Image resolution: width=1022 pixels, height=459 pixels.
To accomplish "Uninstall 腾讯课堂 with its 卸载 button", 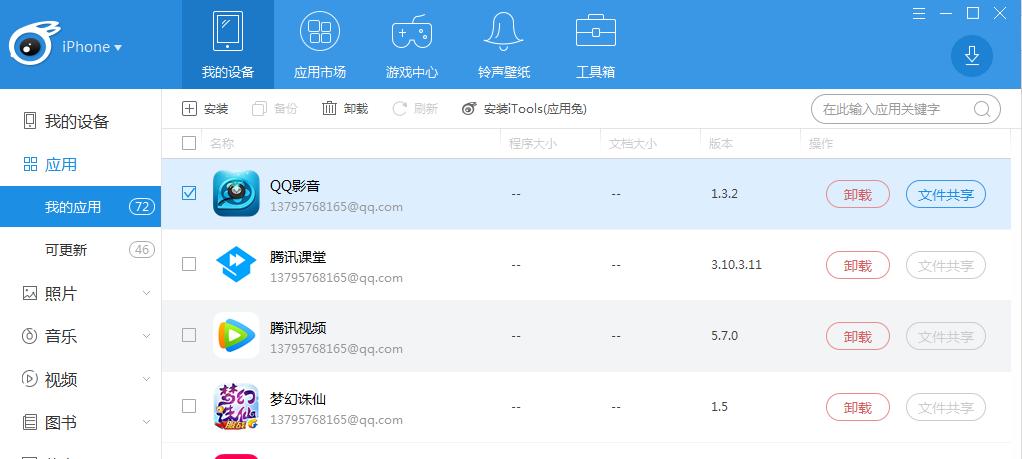I will 858,265.
